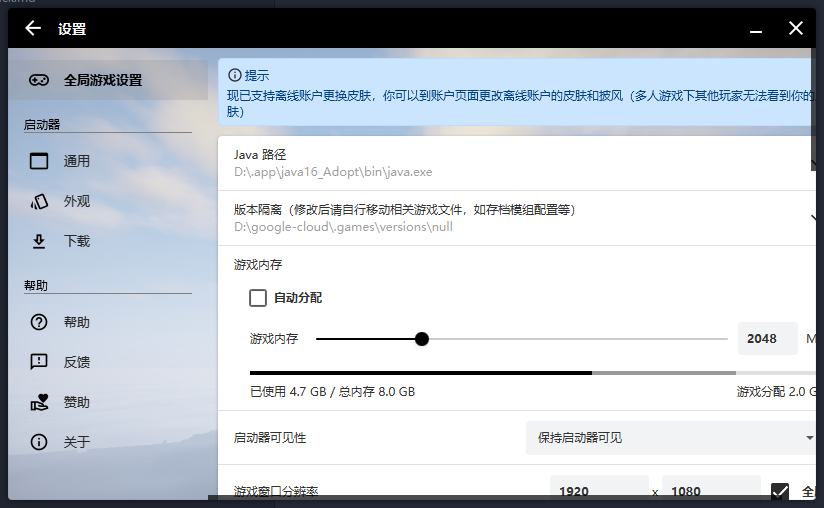Toggle the fullscreen checkbox beside the resolution

coord(780,491)
